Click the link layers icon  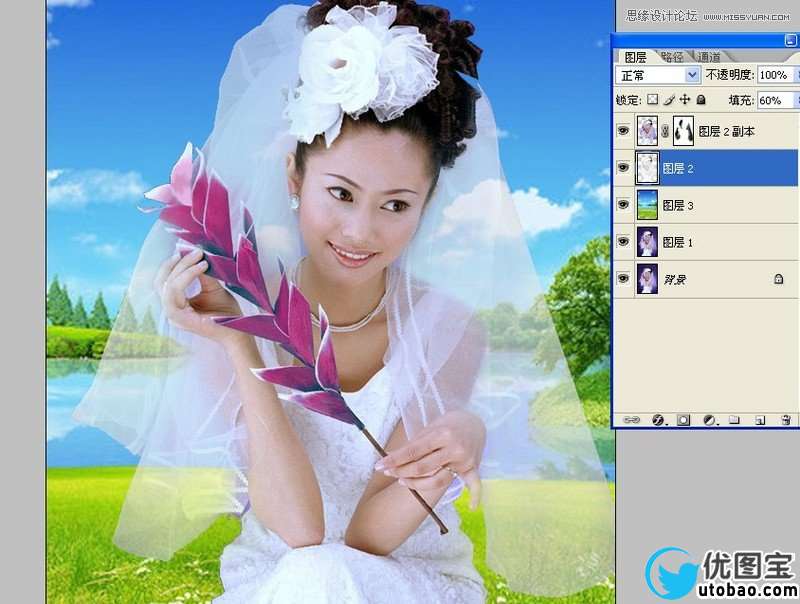point(631,420)
